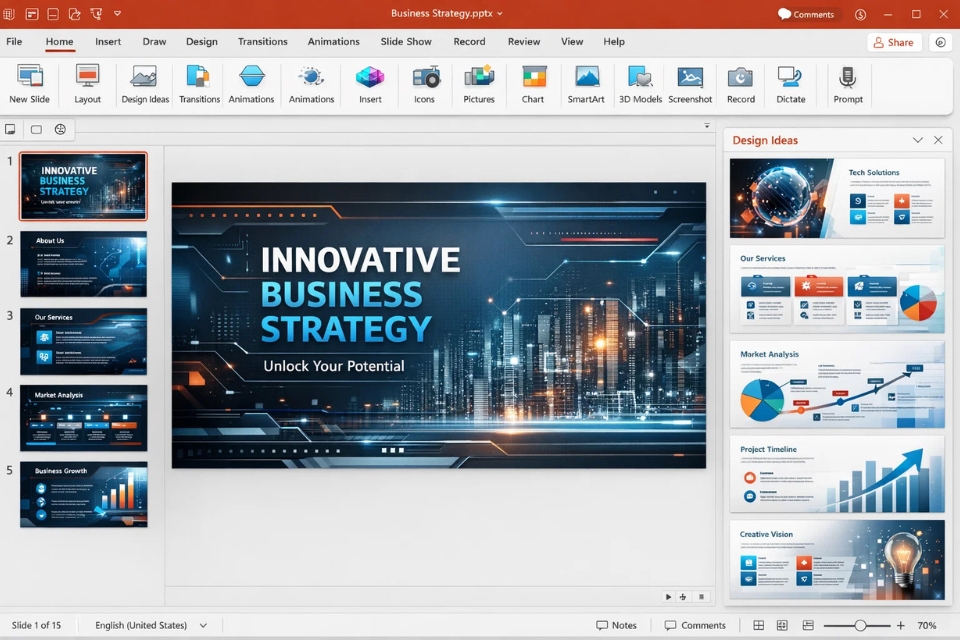Image resolution: width=960 pixels, height=640 pixels.
Task: Collapse the Design Ideas panel
Action: tap(918, 140)
